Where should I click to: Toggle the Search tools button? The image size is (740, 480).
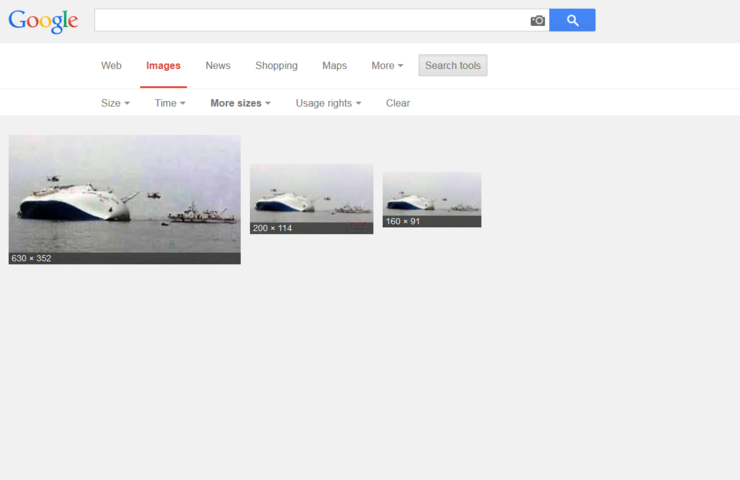pos(453,66)
